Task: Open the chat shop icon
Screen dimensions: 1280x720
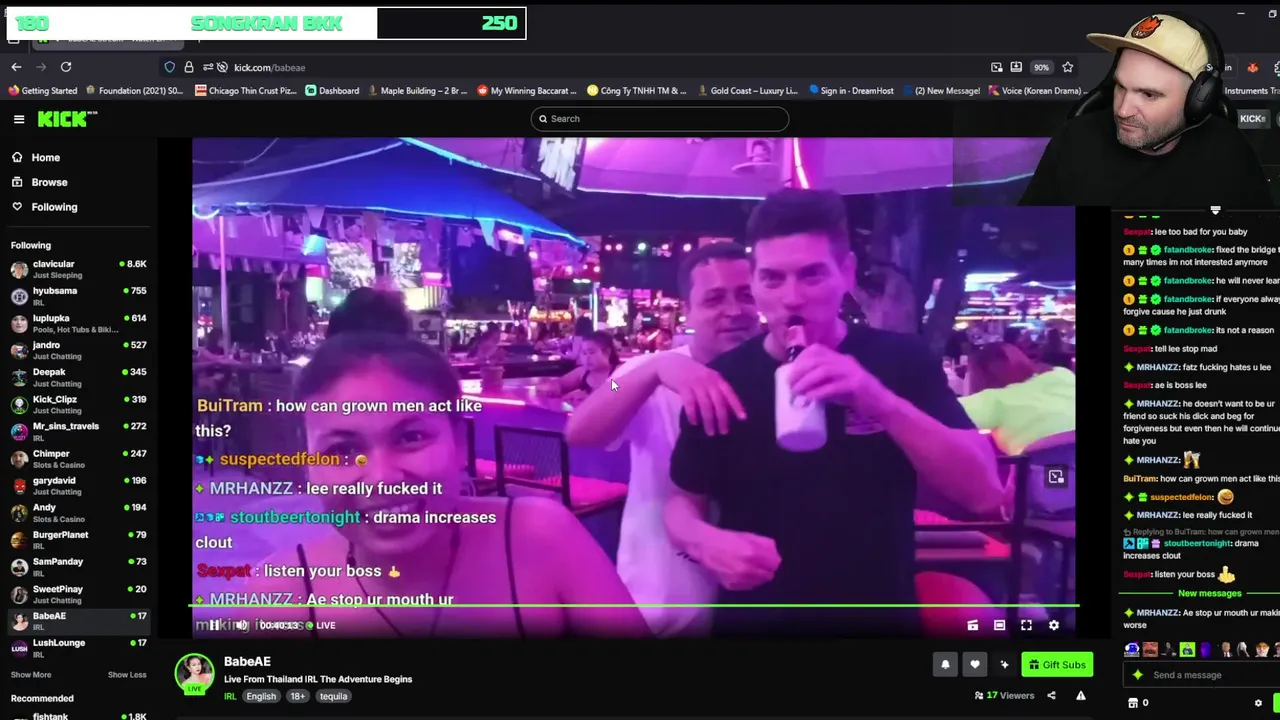Action: point(1133,703)
